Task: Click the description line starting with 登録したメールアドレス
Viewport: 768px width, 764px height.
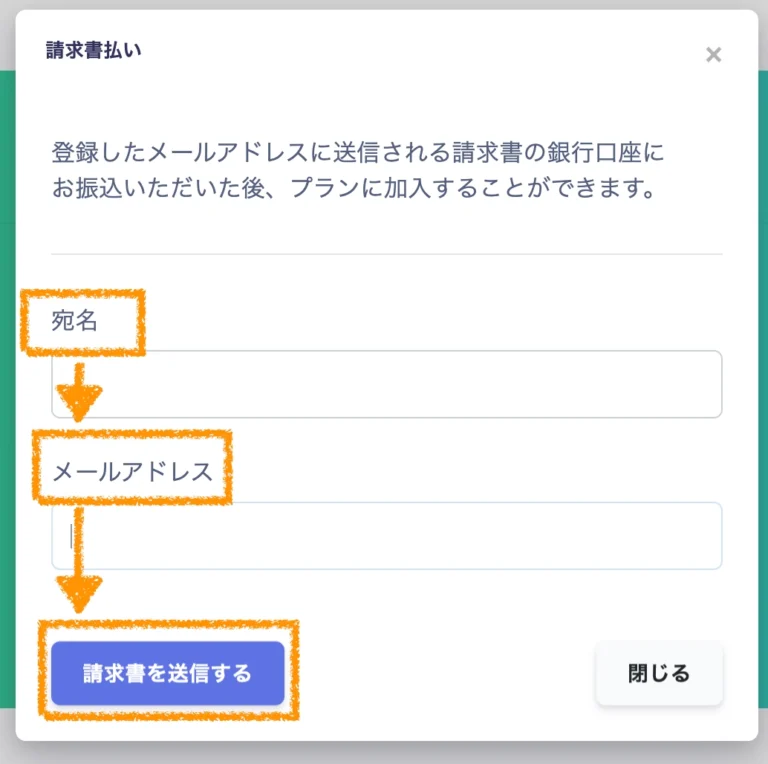Action: pos(358,154)
